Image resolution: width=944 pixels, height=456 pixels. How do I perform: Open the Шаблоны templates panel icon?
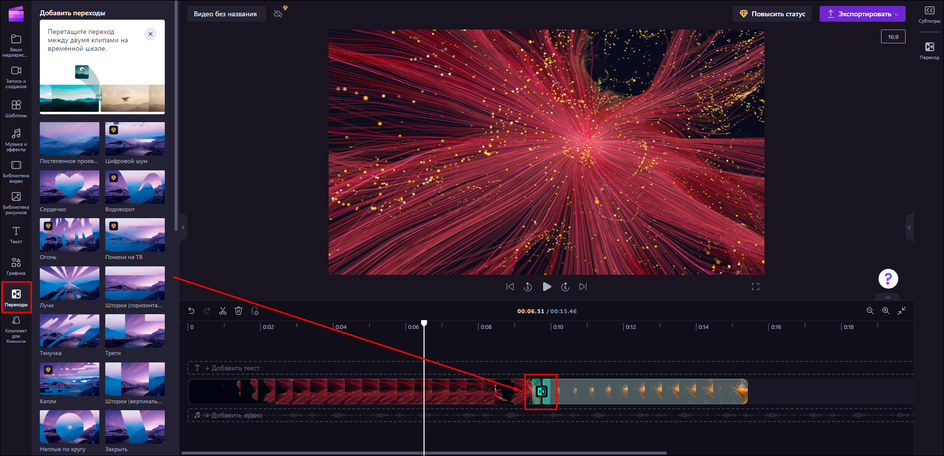click(16, 107)
